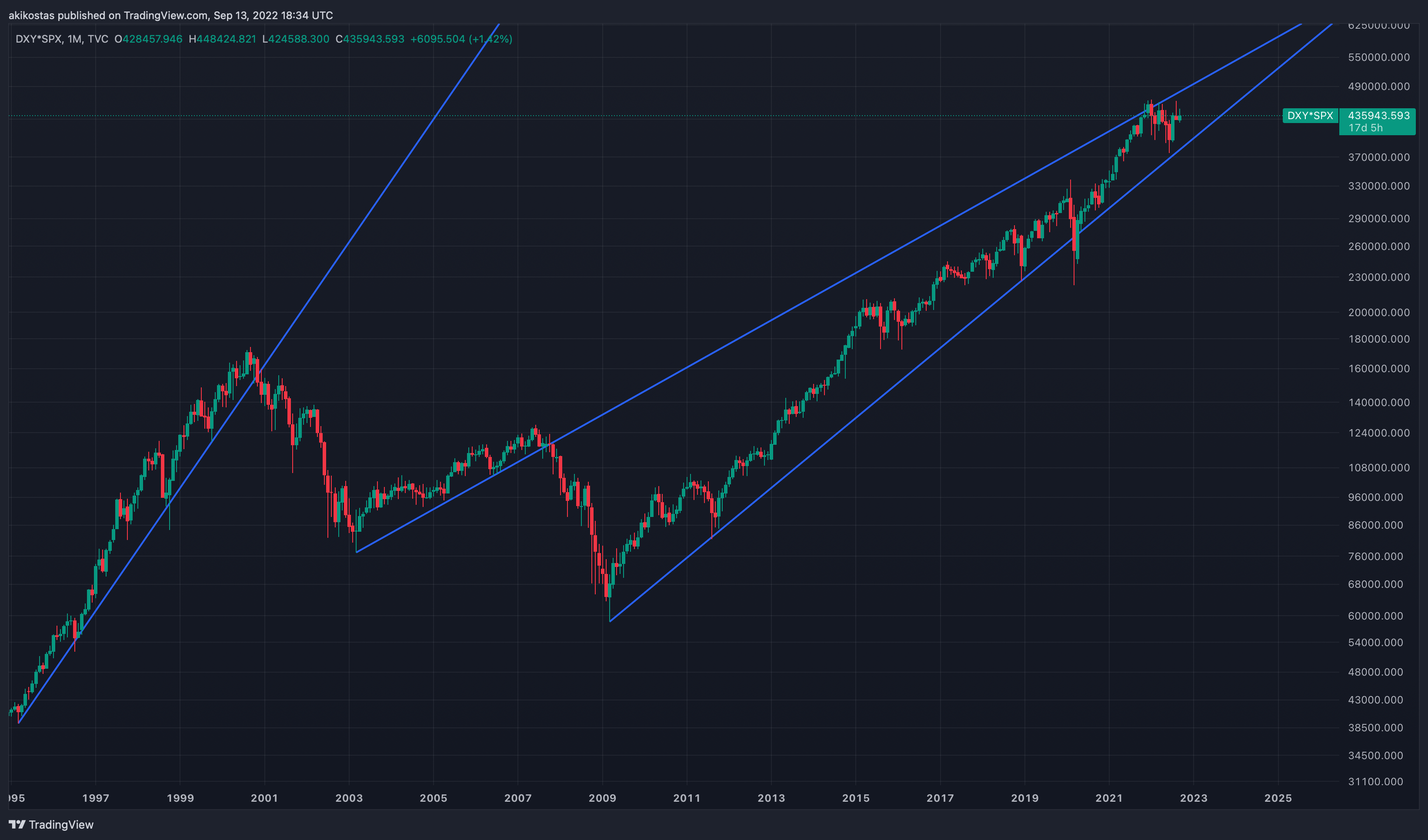This screenshot has width=1428, height=840.
Task: Click the TradingView wordmark at bottom left
Action: pos(61,825)
